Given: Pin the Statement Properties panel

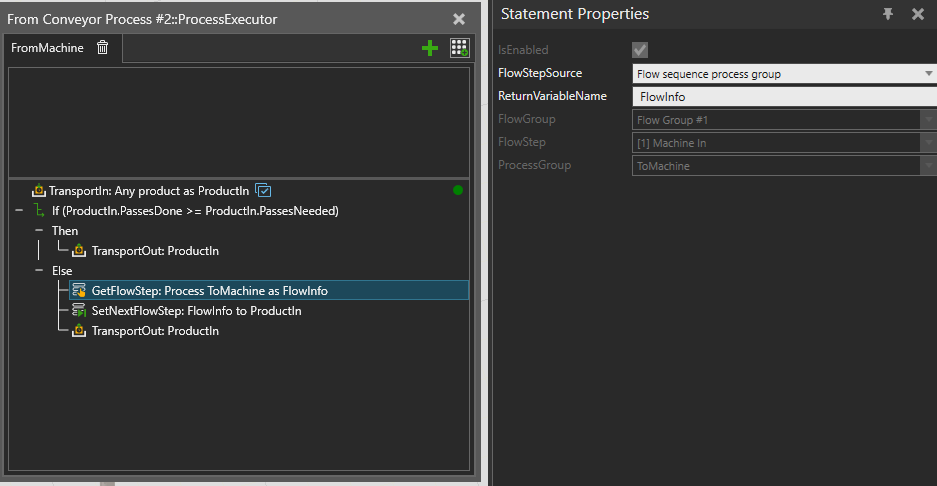Looking at the screenshot, I should [888, 14].
